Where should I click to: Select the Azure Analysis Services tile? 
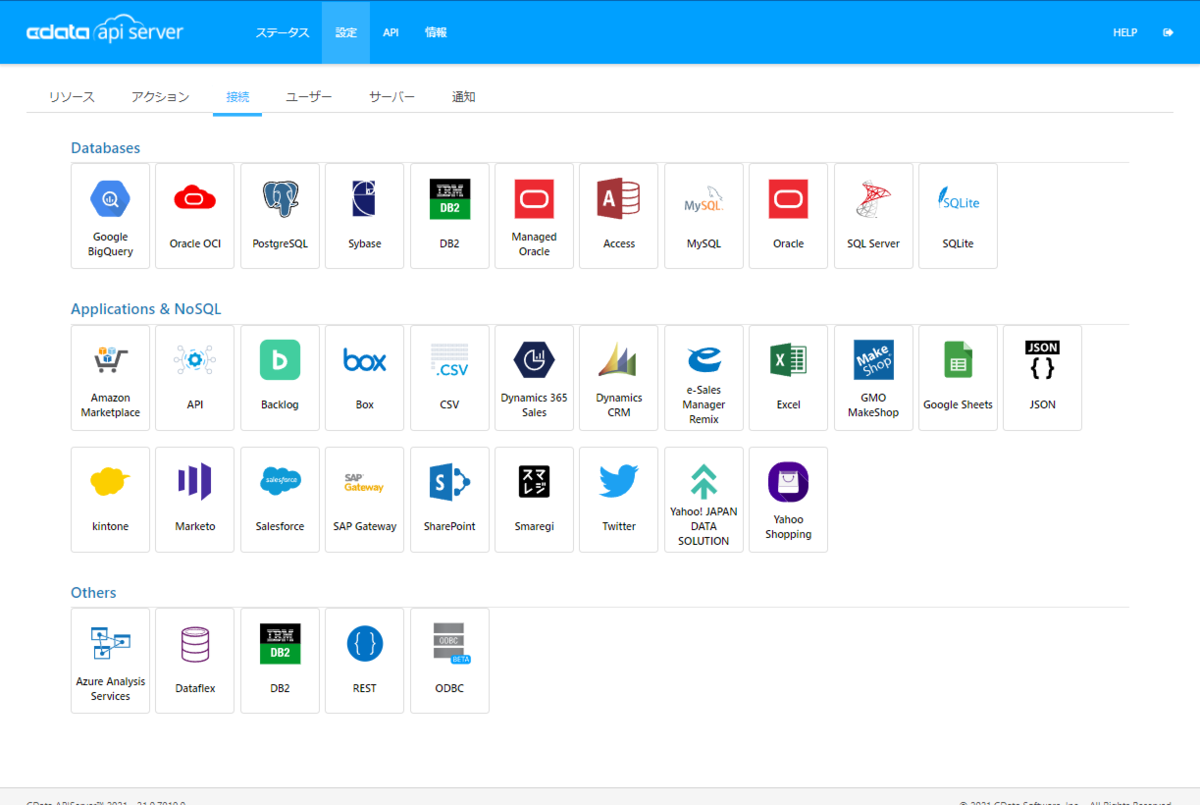[x=110, y=661]
